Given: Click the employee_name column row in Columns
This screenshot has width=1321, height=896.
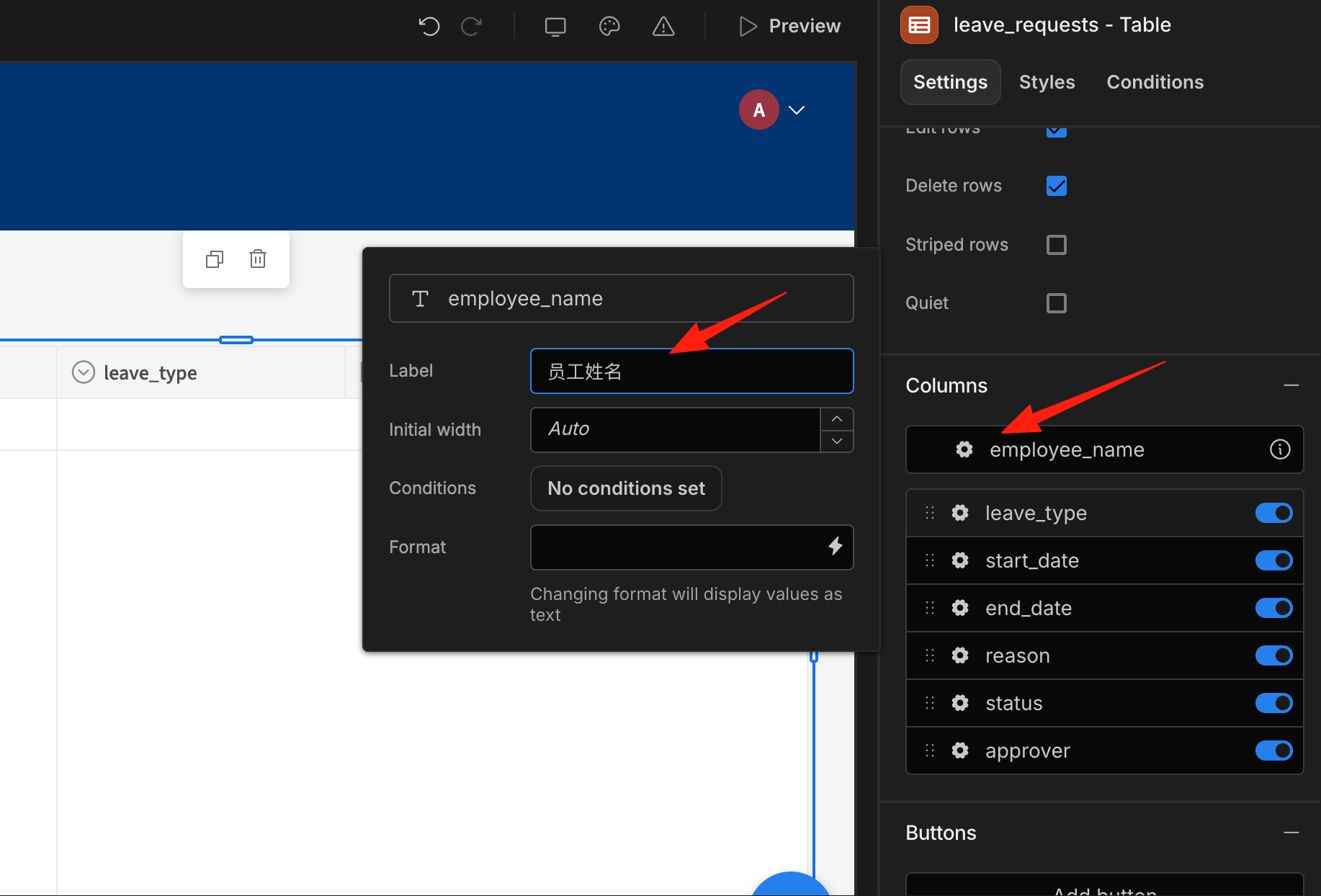Looking at the screenshot, I should pyautogui.click(x=1104, y=449).
